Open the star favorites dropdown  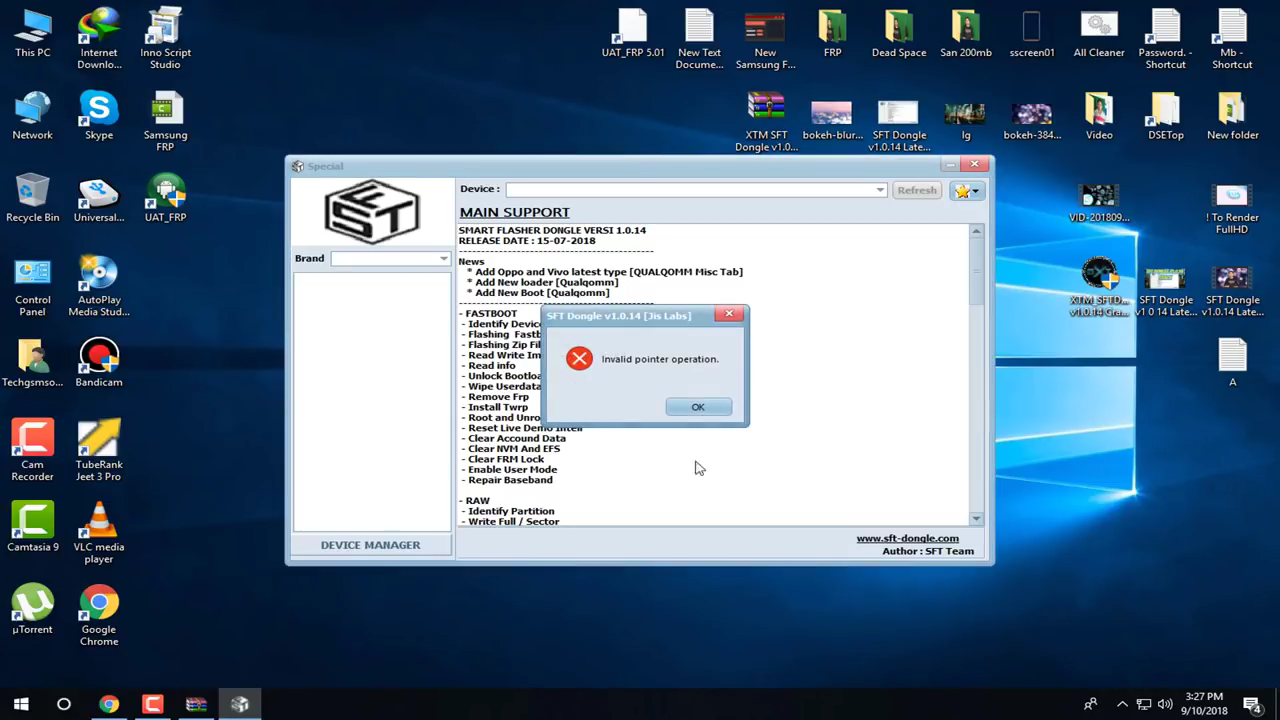coord(967,190)
